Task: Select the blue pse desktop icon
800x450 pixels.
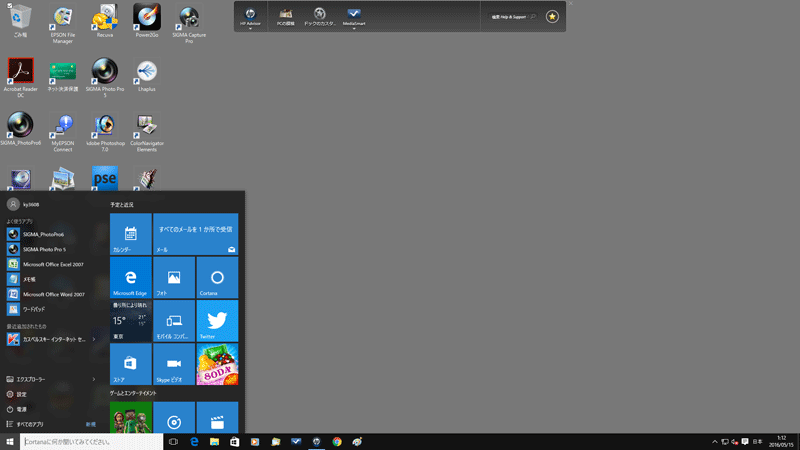Action: pos(105,179)
